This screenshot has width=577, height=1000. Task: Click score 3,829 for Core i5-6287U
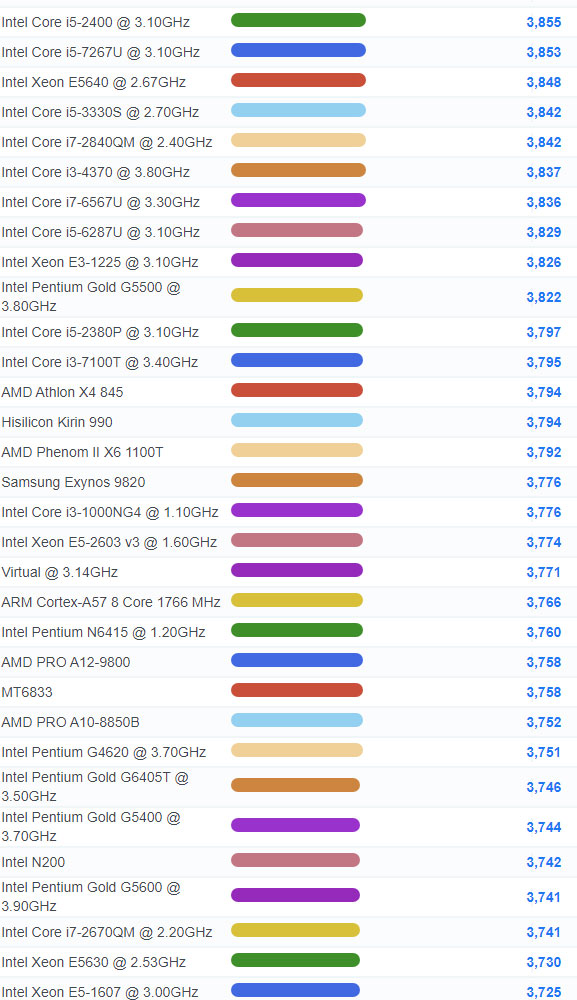click(544, 232)
